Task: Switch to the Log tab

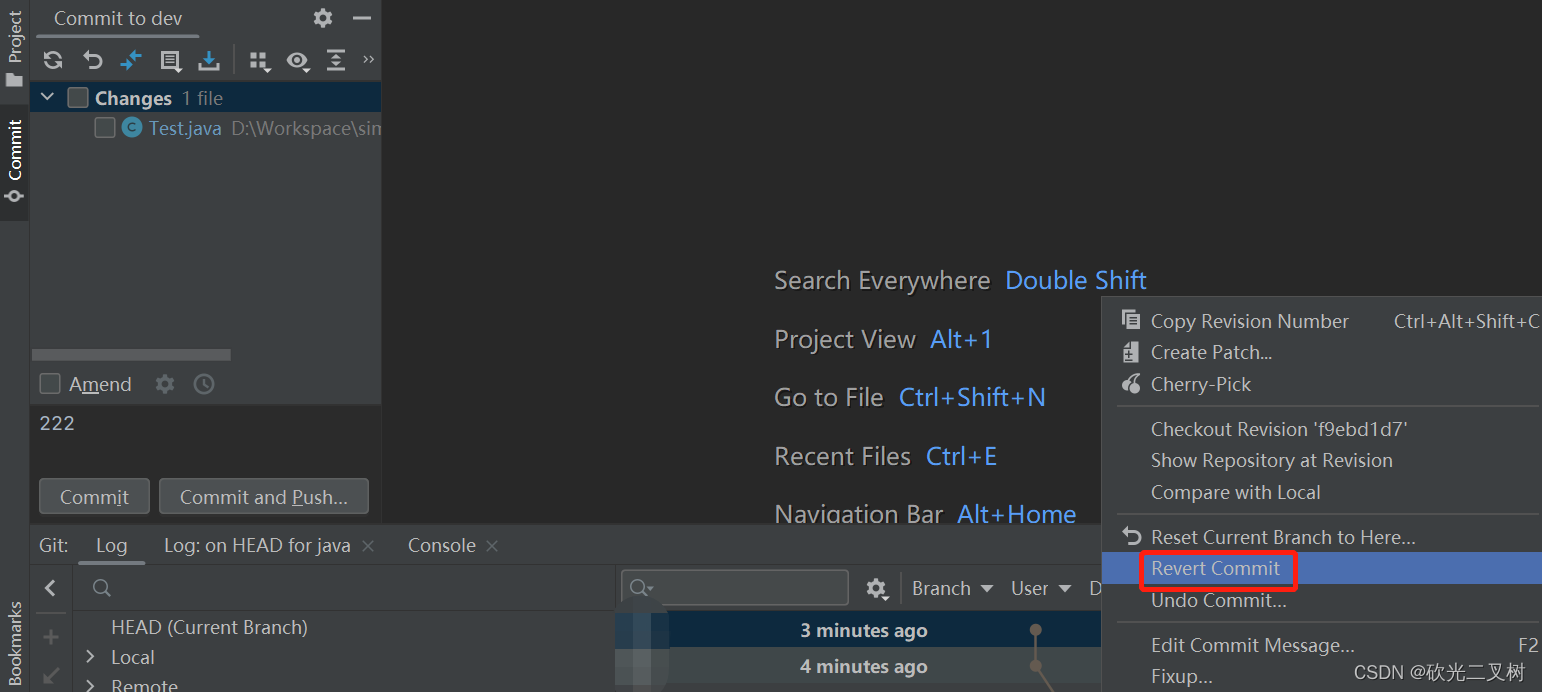Action: (x=111, y=546)
